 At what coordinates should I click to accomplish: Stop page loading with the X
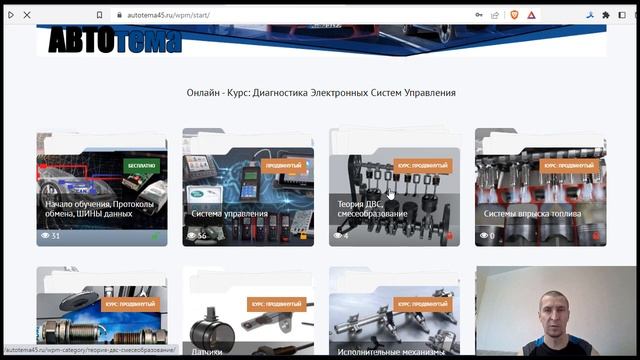[27, 15]
